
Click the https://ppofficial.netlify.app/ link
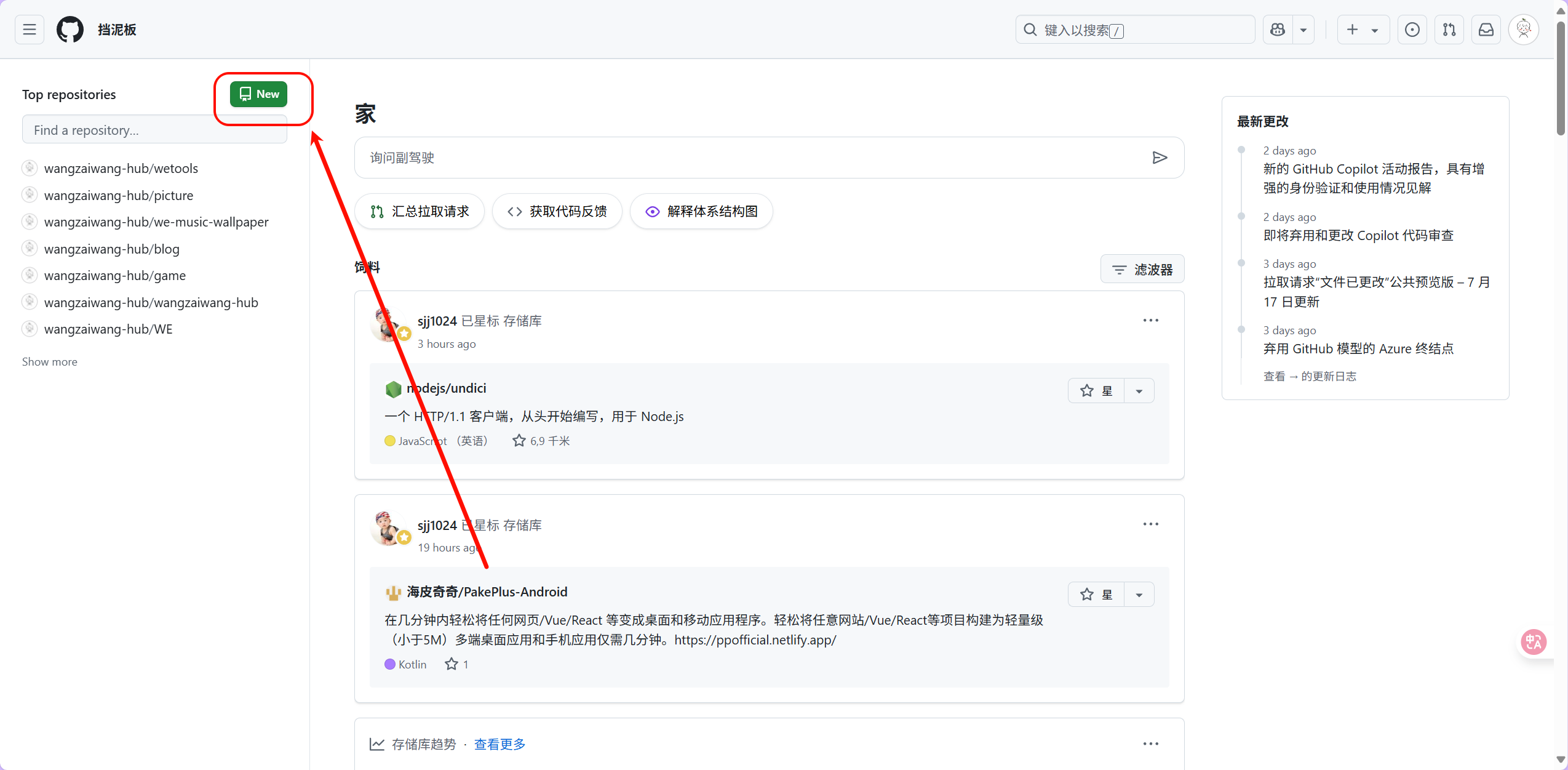pos(755,640)
